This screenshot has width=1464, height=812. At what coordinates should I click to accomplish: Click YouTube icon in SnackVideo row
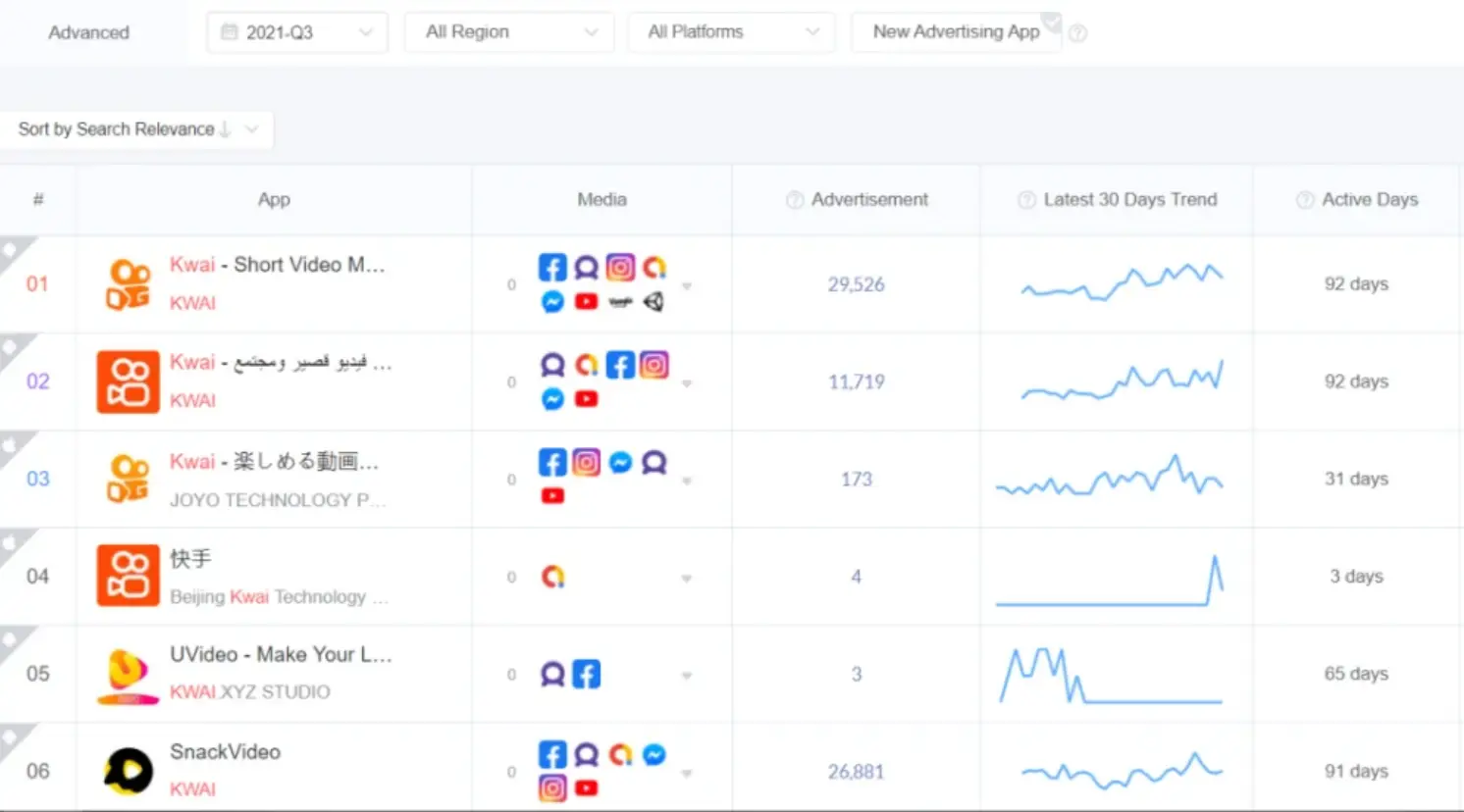[586, 787]
